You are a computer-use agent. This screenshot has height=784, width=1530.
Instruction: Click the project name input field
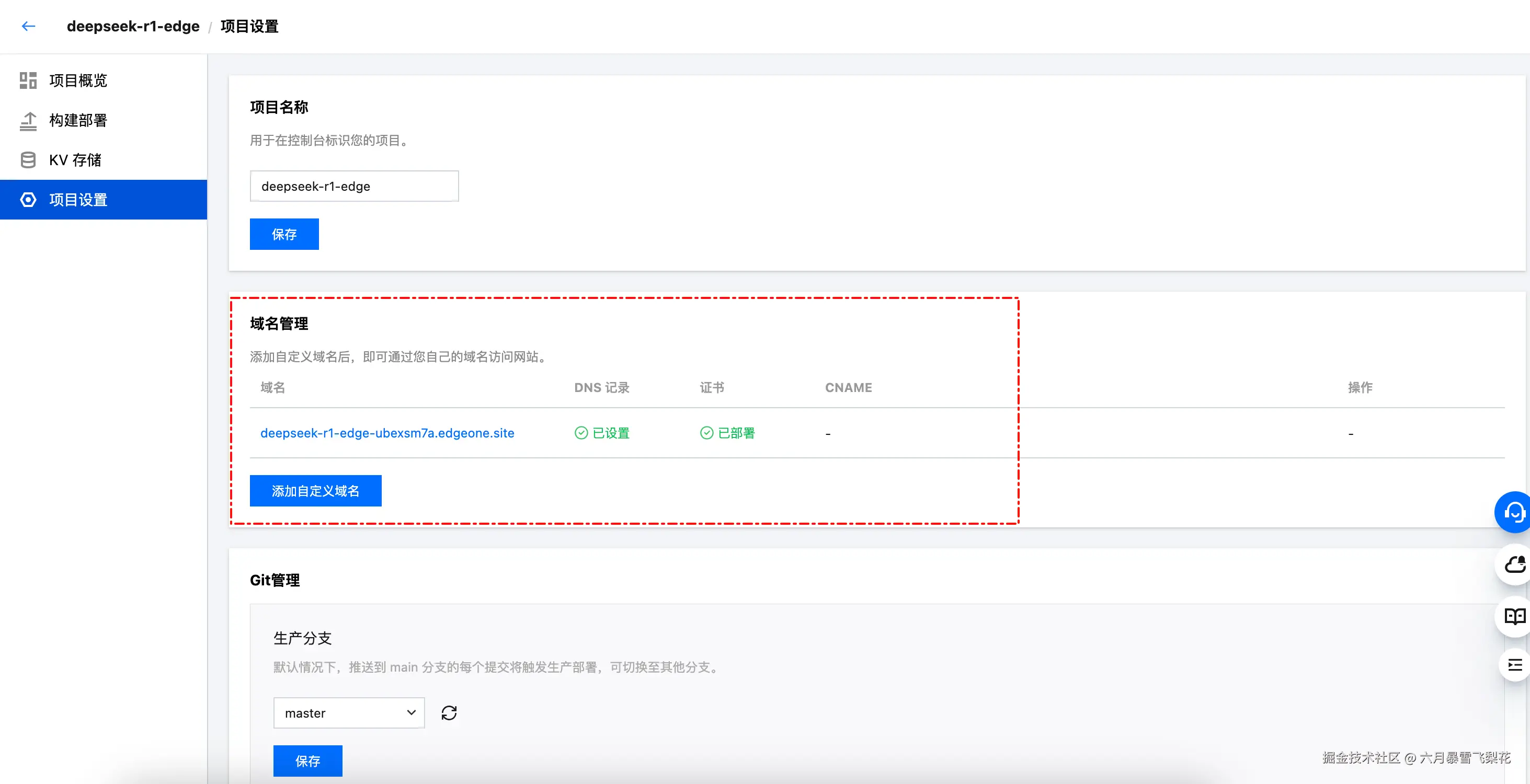tap(354, 187)
